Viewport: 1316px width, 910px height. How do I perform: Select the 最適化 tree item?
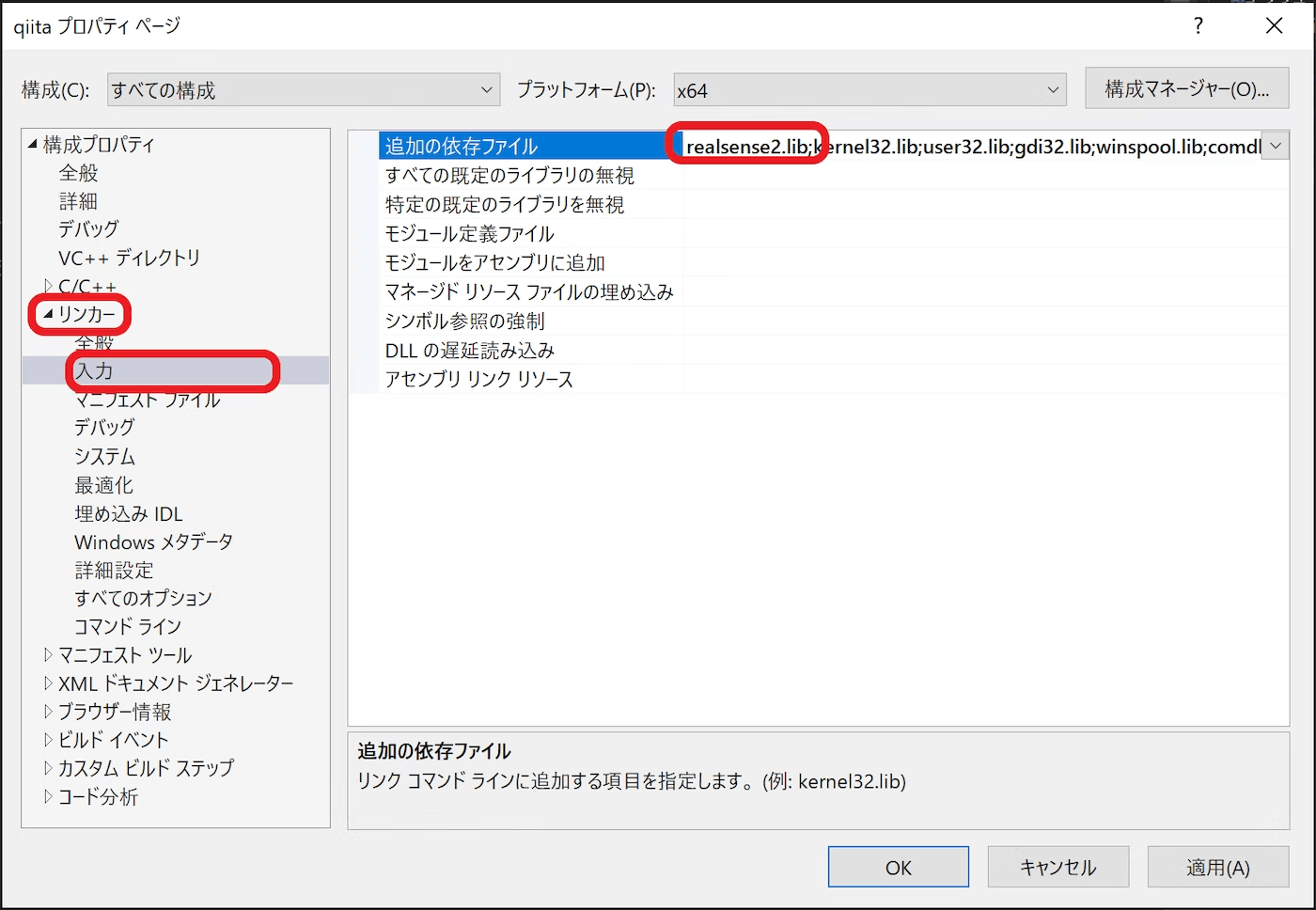103,484
